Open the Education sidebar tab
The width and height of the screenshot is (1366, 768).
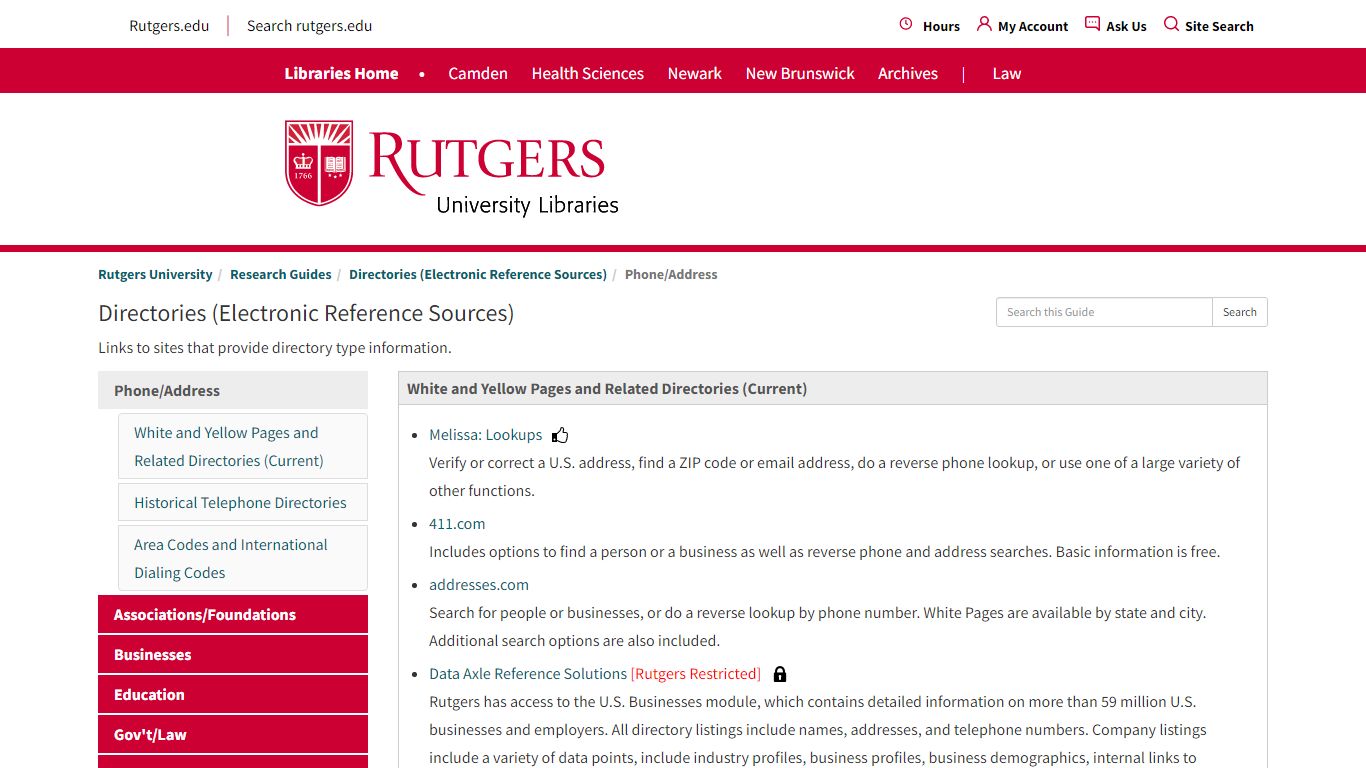[233, 694]
